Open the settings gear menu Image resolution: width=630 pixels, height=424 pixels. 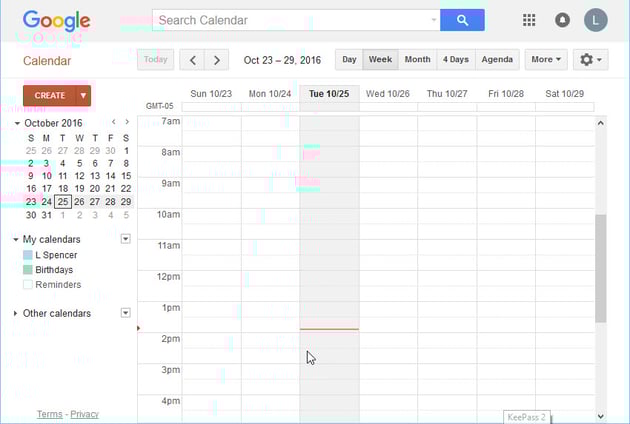click(590, 60)
